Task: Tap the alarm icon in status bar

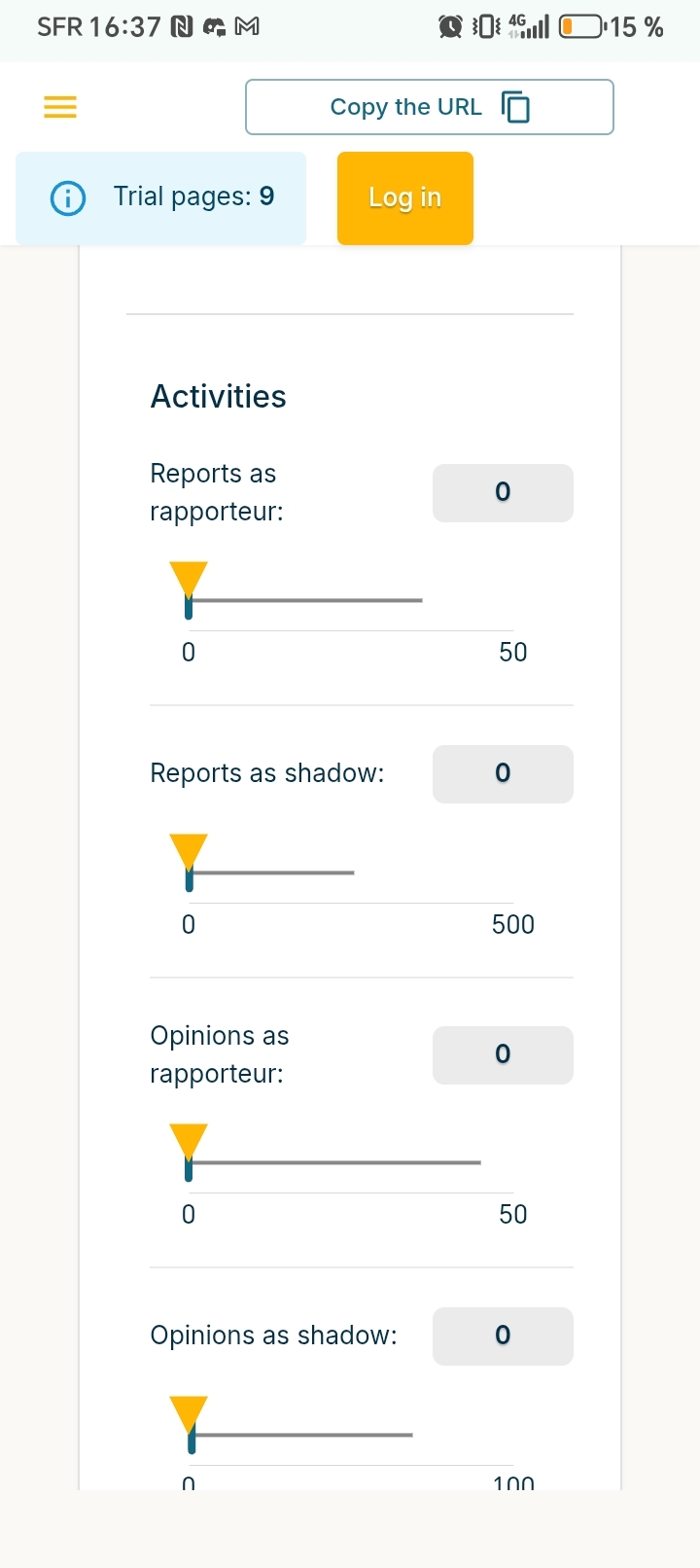Action: [x=450, y=27]
